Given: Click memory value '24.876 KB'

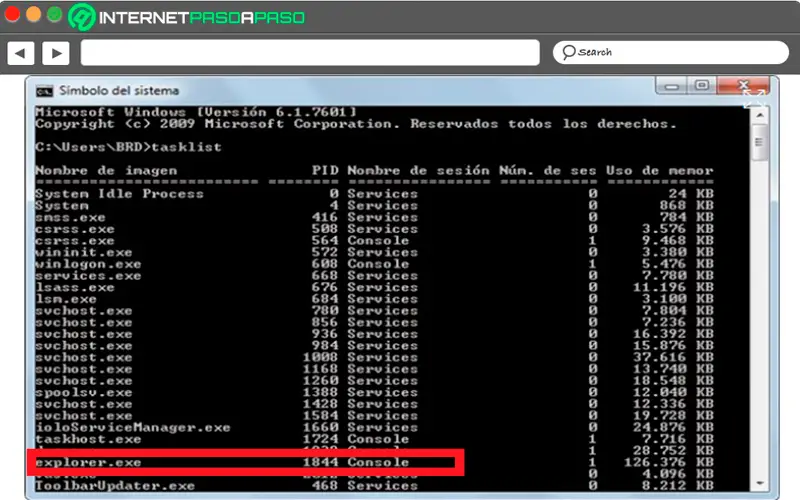Looking at the screenshot, I should 673,428.
